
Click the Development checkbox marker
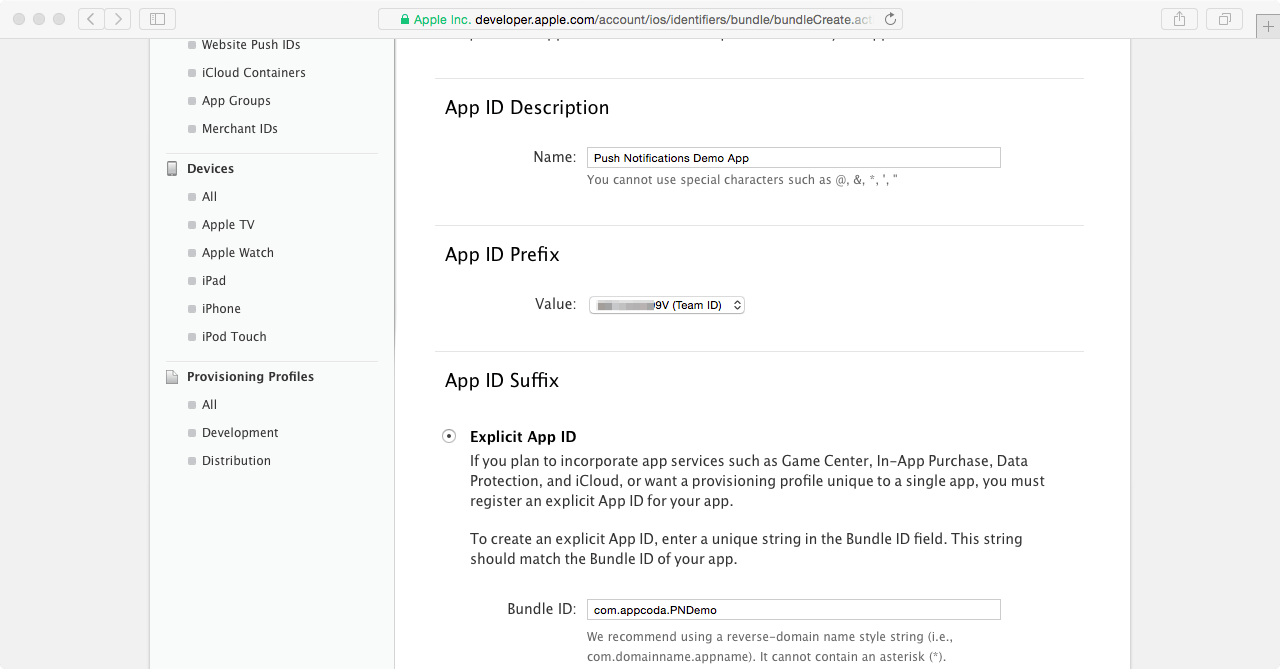coord(192,433)
